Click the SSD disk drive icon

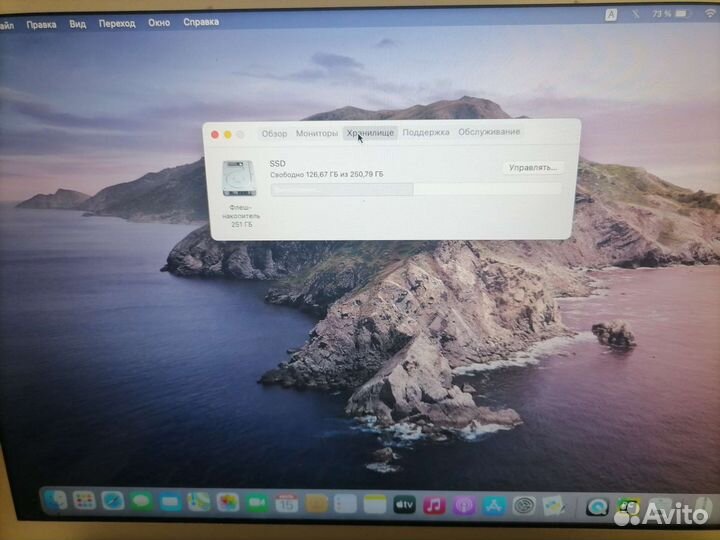click(239, 178)
